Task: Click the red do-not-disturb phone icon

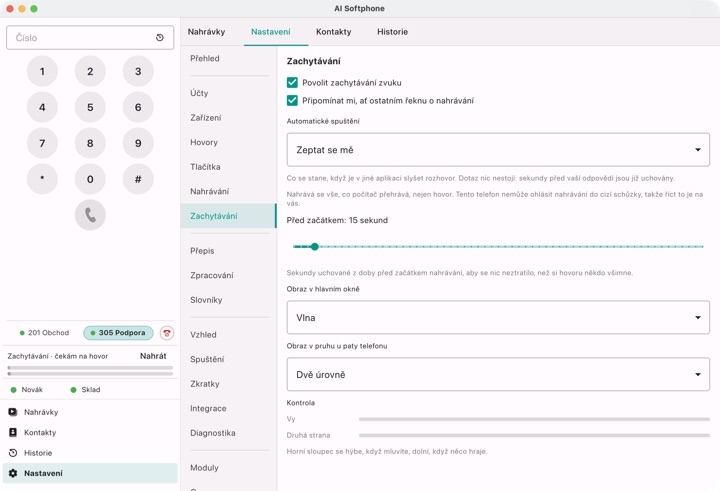Action: (167, 333)
